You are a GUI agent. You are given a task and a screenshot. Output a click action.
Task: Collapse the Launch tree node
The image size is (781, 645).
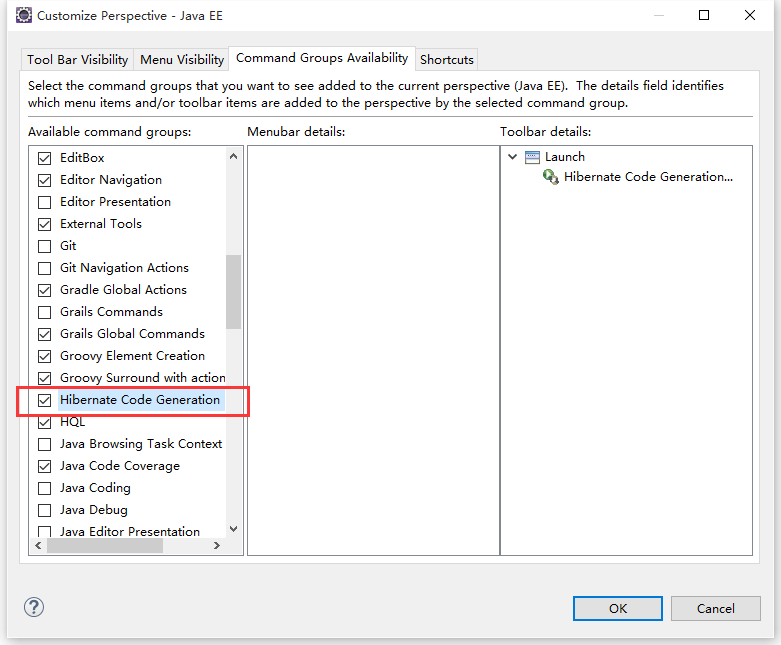(x=513, y=157)
